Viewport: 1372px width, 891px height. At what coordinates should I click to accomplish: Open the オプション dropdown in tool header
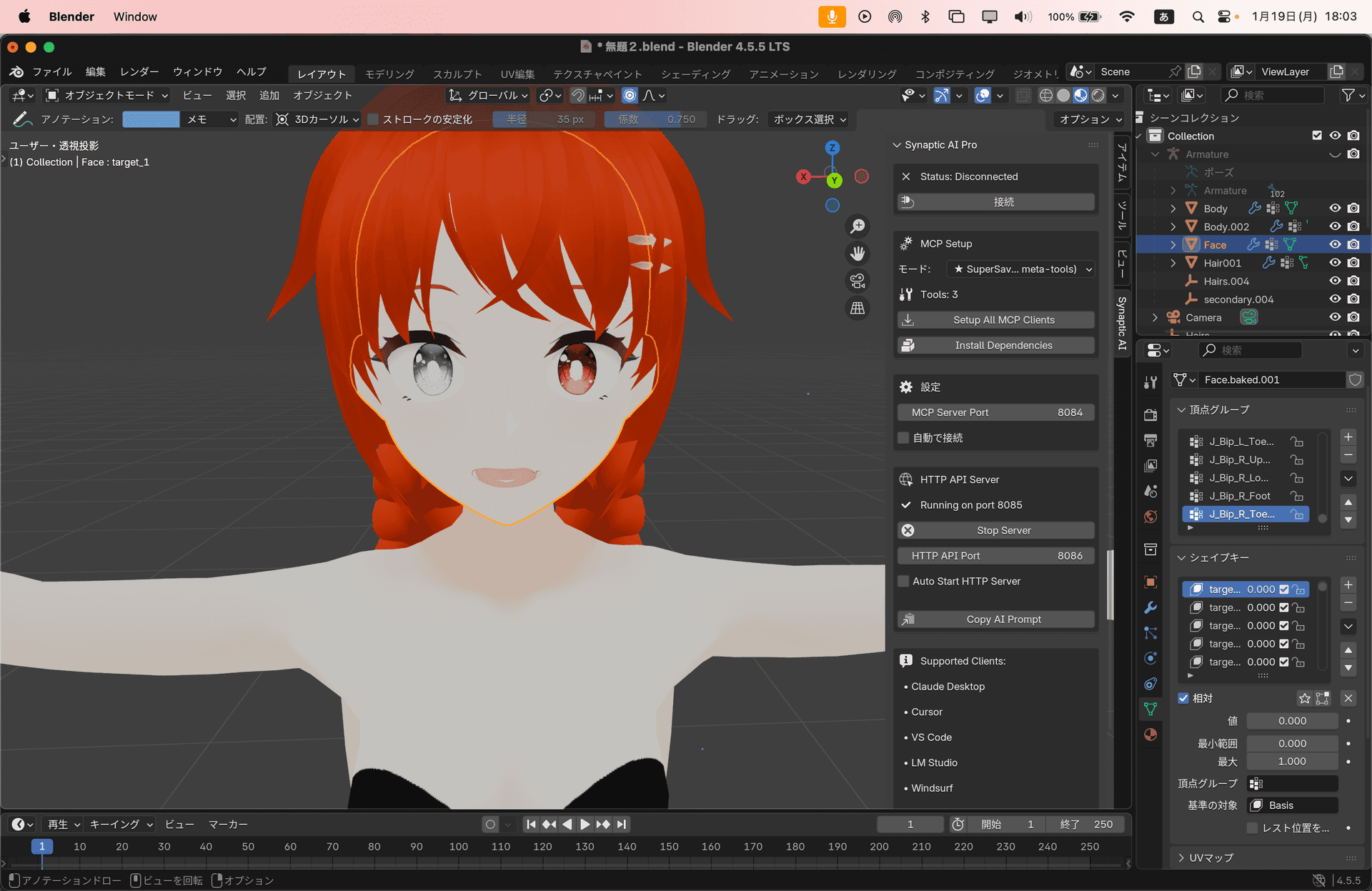coord(1089,119)
